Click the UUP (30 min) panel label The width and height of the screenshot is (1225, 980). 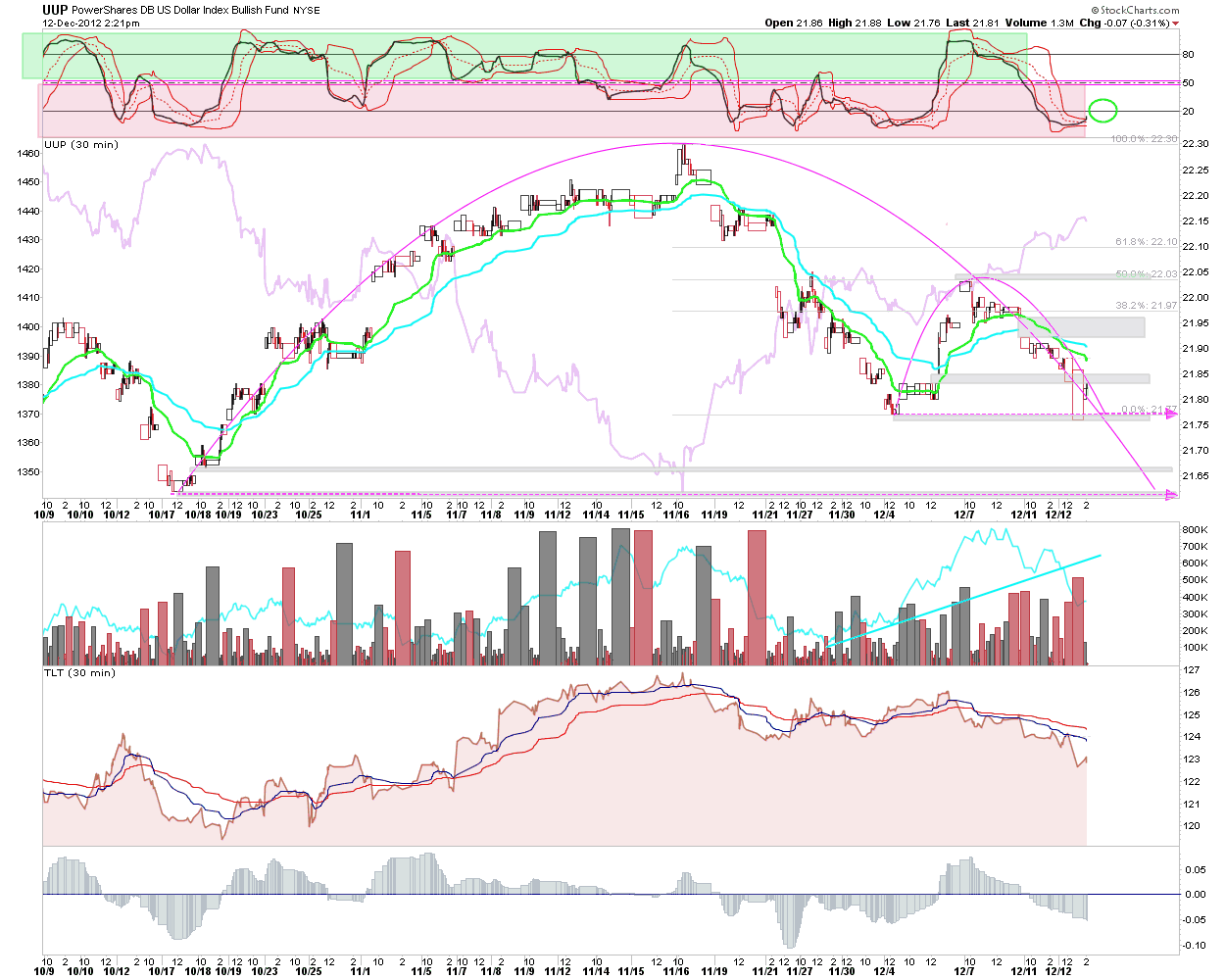[81, 145]
